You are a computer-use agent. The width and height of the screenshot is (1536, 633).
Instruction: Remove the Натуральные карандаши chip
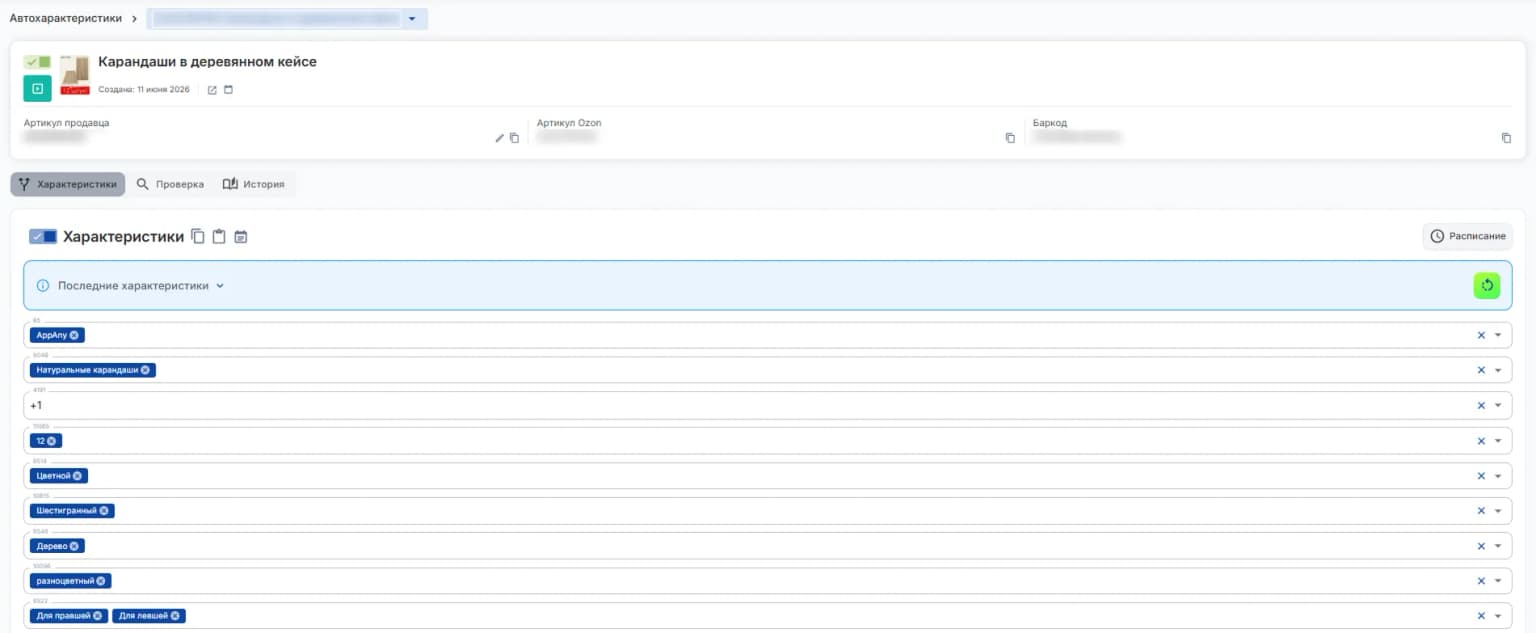click(x=145, y=370)
